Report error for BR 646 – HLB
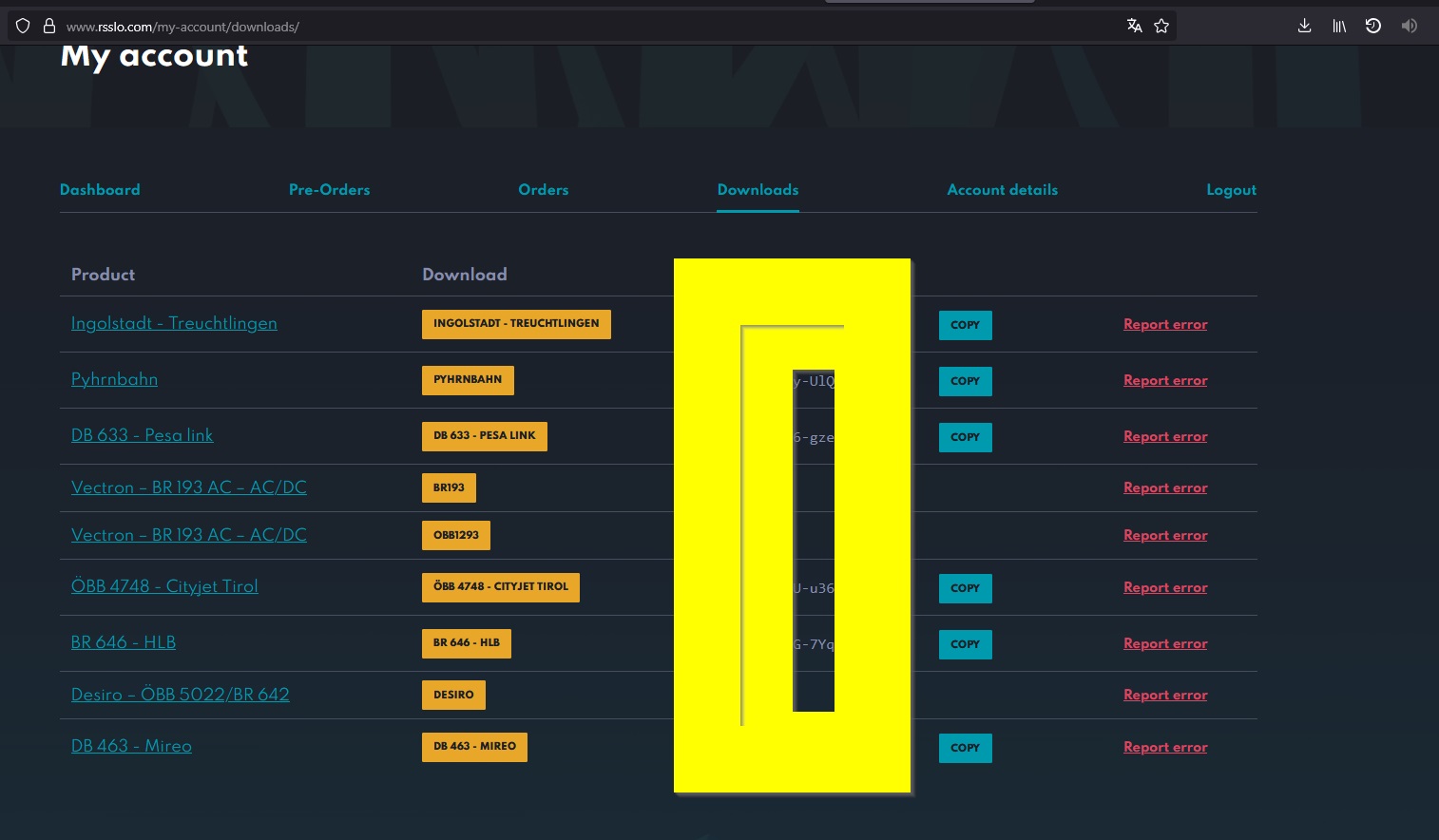 click(1165, 643)
